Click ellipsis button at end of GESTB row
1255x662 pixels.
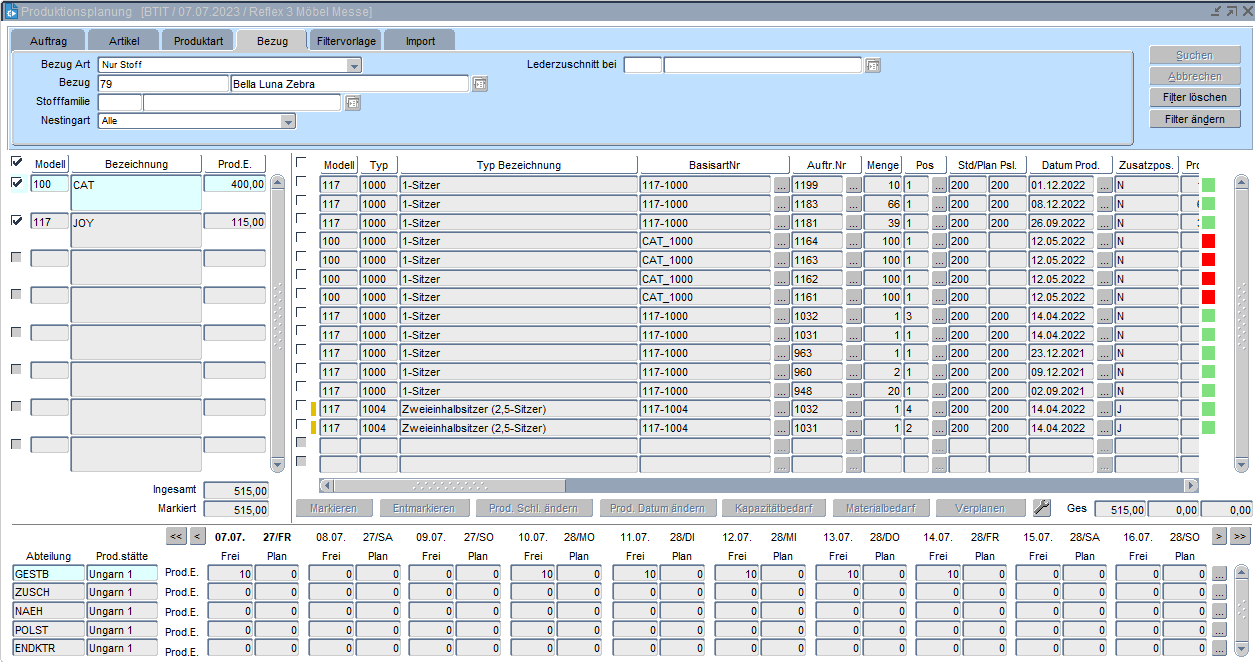(1219, 574)
